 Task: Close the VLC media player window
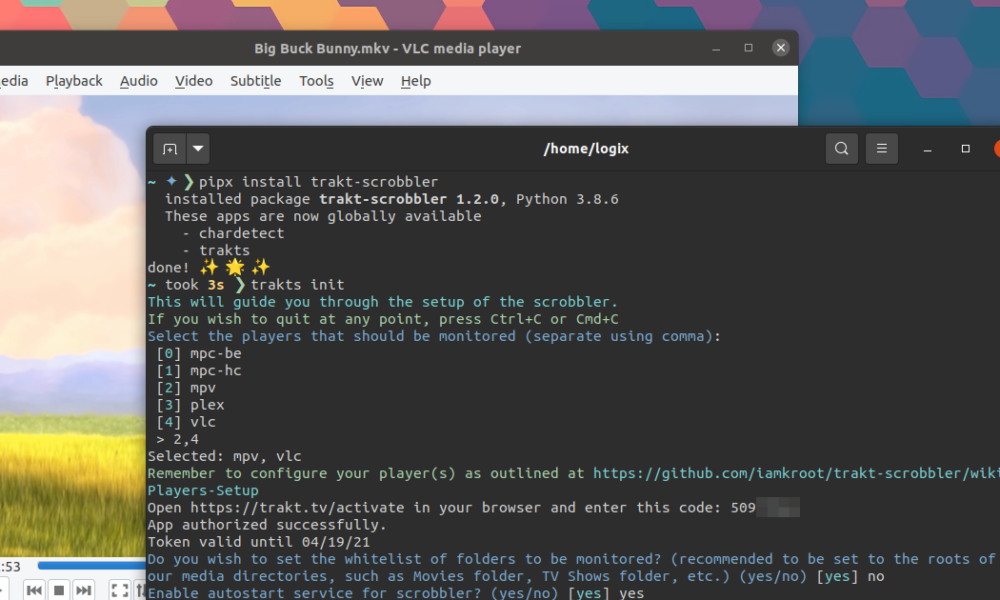tap(781, 48)
